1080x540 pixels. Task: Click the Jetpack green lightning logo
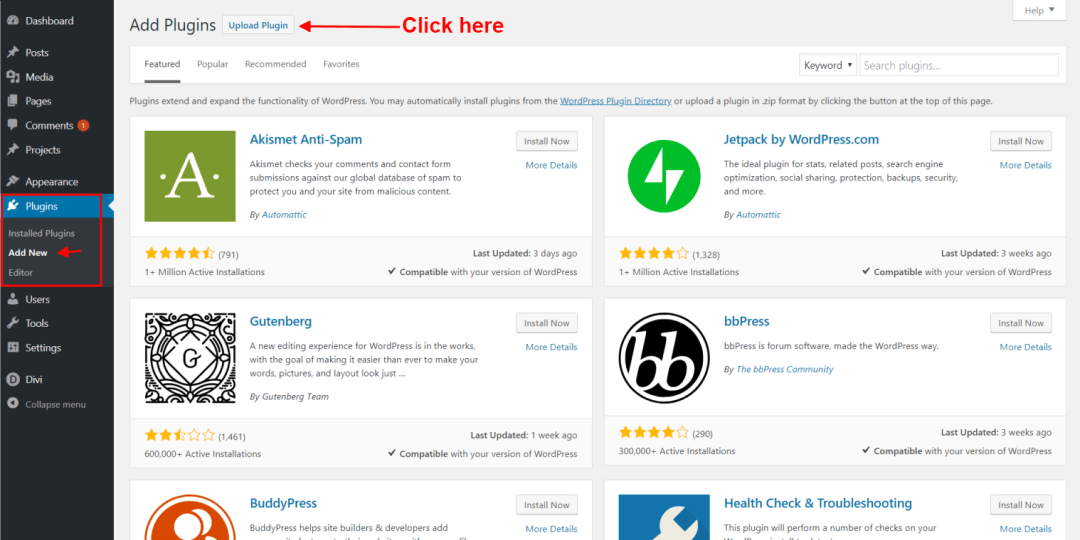coord(663,176)
